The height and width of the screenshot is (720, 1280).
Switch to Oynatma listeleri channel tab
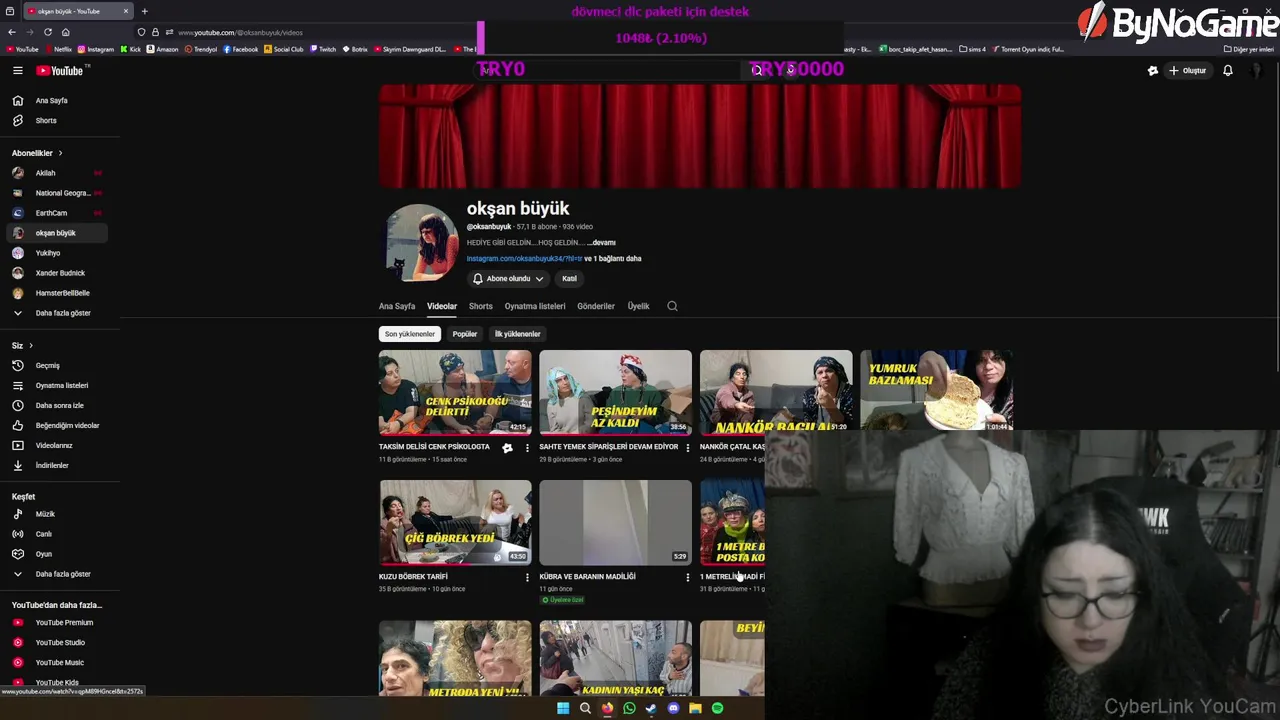tap(535, 306)
